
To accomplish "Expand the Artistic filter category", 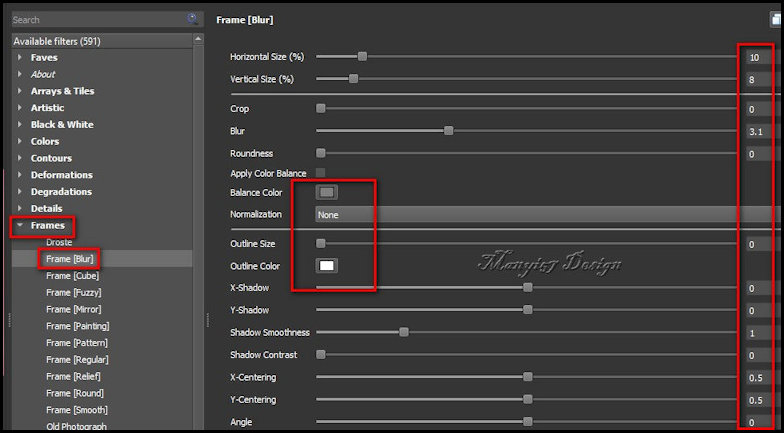I will click(20, 108).
